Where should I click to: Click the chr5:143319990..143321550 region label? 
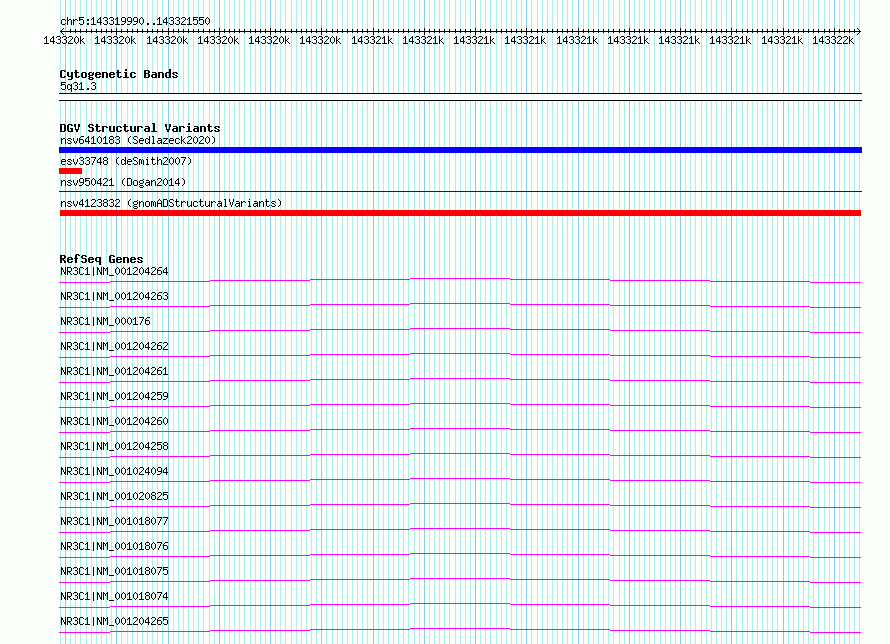(135, 21)
